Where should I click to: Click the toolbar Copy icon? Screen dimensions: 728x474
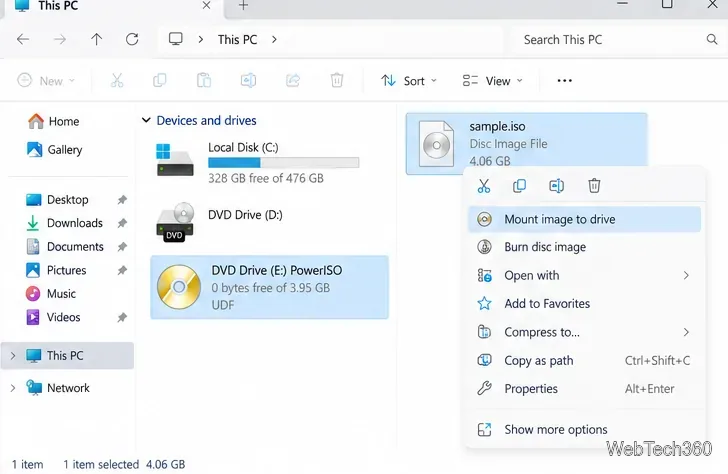point(159,80)
